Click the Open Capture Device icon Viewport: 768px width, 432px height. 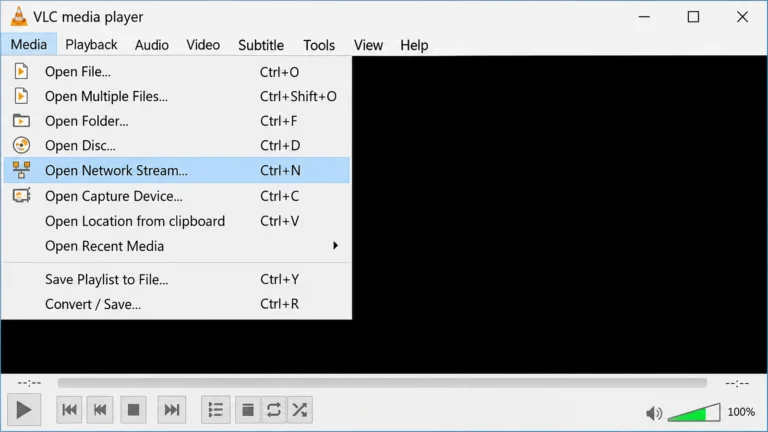(21, 195)
